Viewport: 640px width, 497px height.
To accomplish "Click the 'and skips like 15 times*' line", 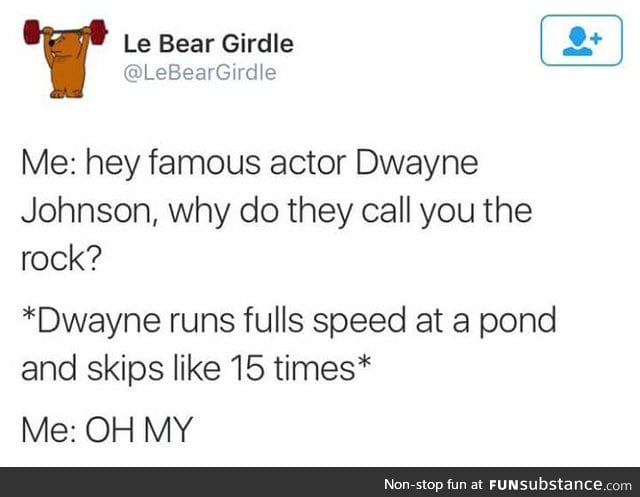I will (196, 368).
